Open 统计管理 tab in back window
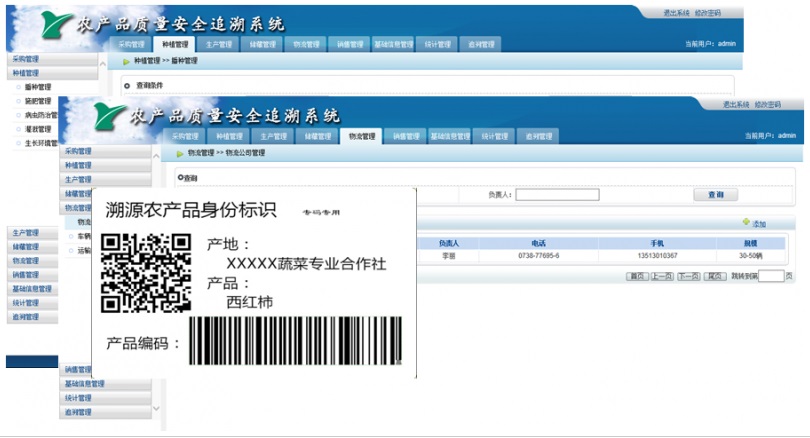This screenshot has width=810, height=438. pos(438,44)
